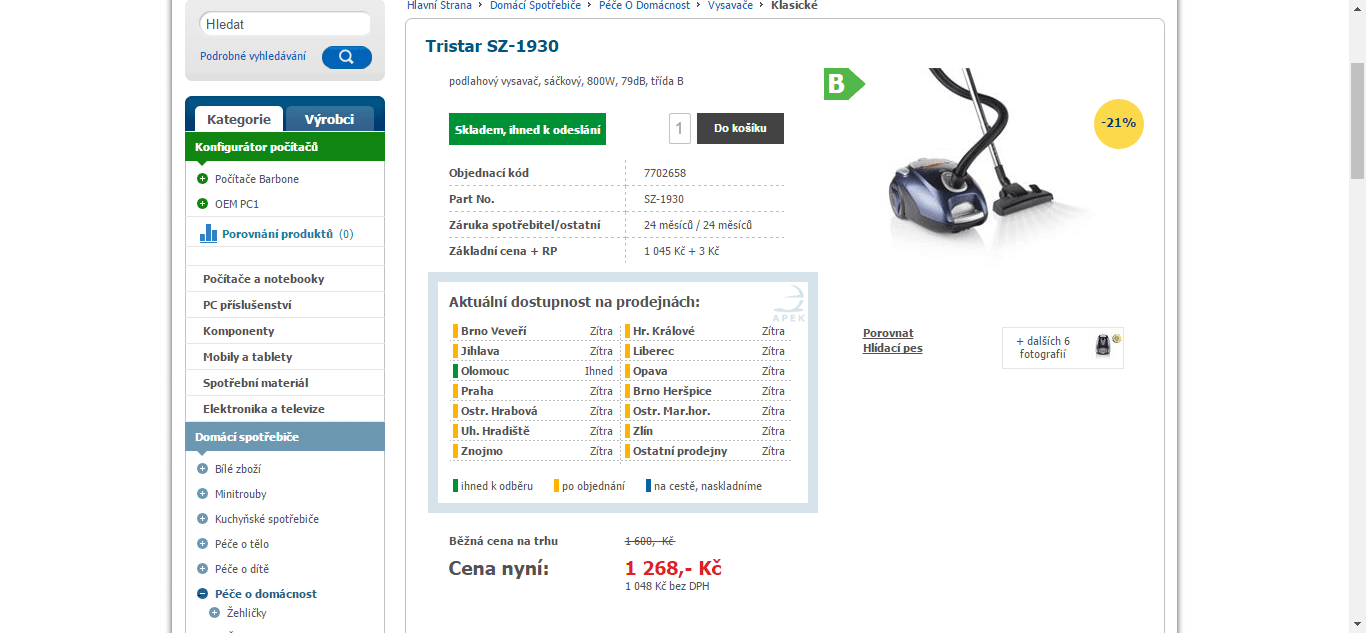Click the APEK logo in availability box
This screenshot has height=633, width=1366.
click(788, 304)
